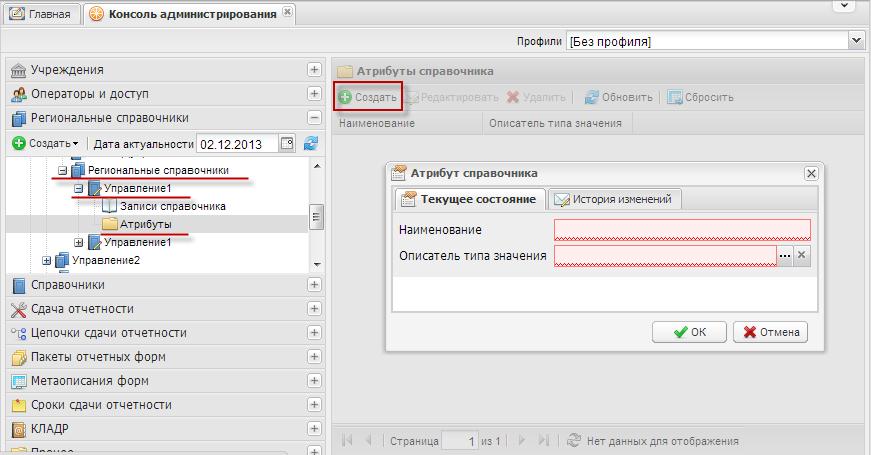Image resolution: width=871 pixels, height=455 pixels.
Task: Click Справочники book icon
Action: point(18,286)
